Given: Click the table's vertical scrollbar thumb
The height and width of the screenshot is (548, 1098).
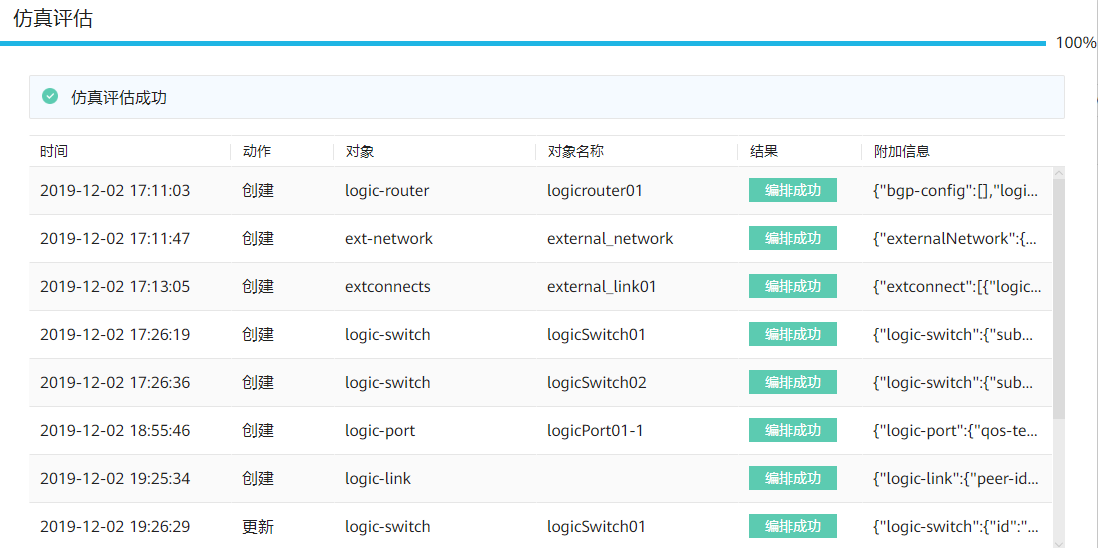Looking at the screenshot, I should pyautogui.click(x=1059, y=300).
